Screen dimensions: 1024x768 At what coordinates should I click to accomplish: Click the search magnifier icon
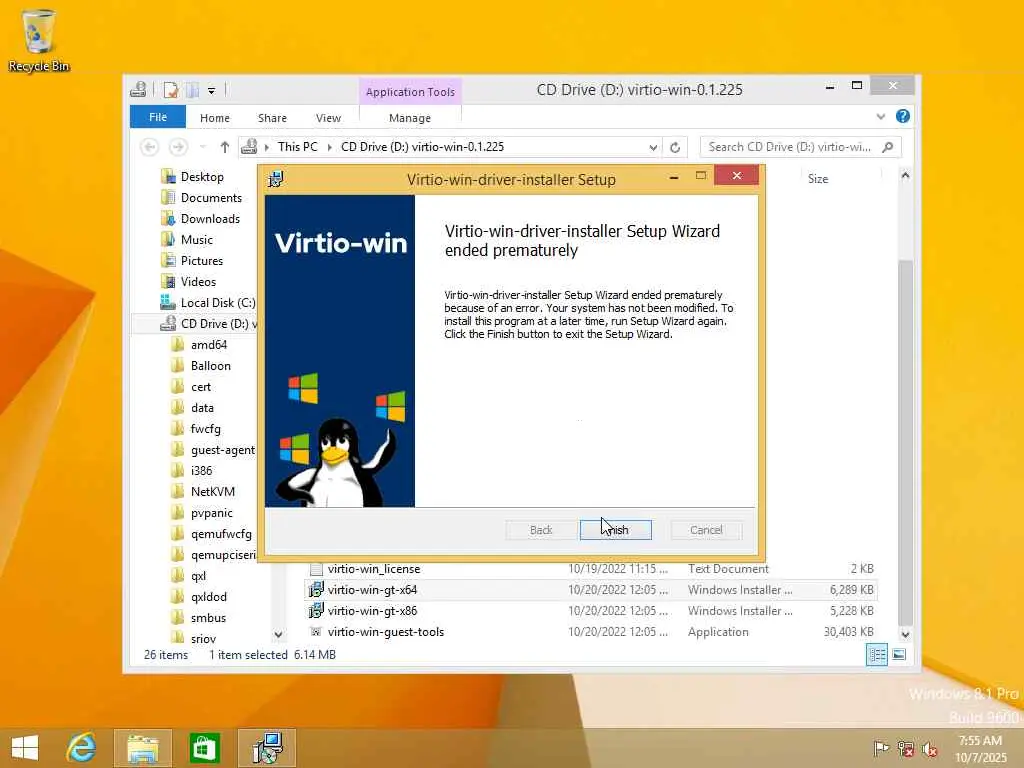click(x=888, y=147)
